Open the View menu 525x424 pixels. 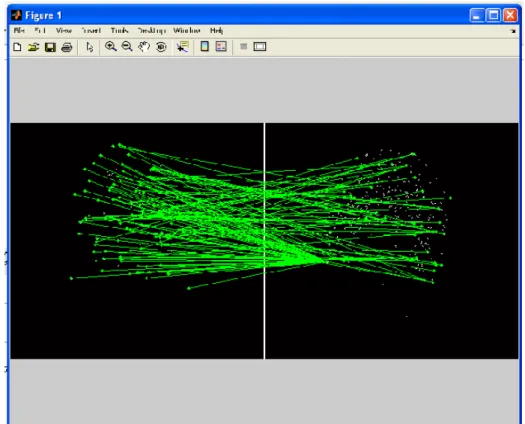(64, 30)
